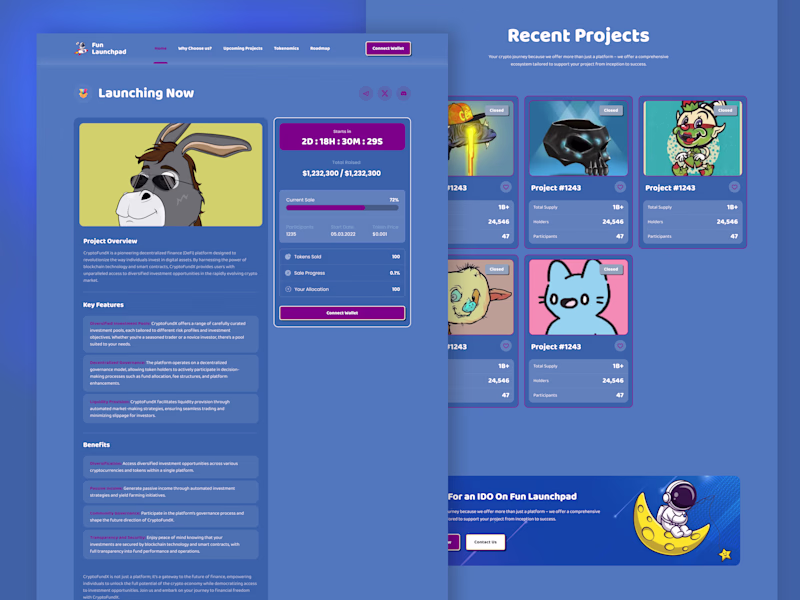The width and height of the screenshot is (800, 600).
Task: Click Project #1243 title under blue cat
Action: click(x=556, y=346)
